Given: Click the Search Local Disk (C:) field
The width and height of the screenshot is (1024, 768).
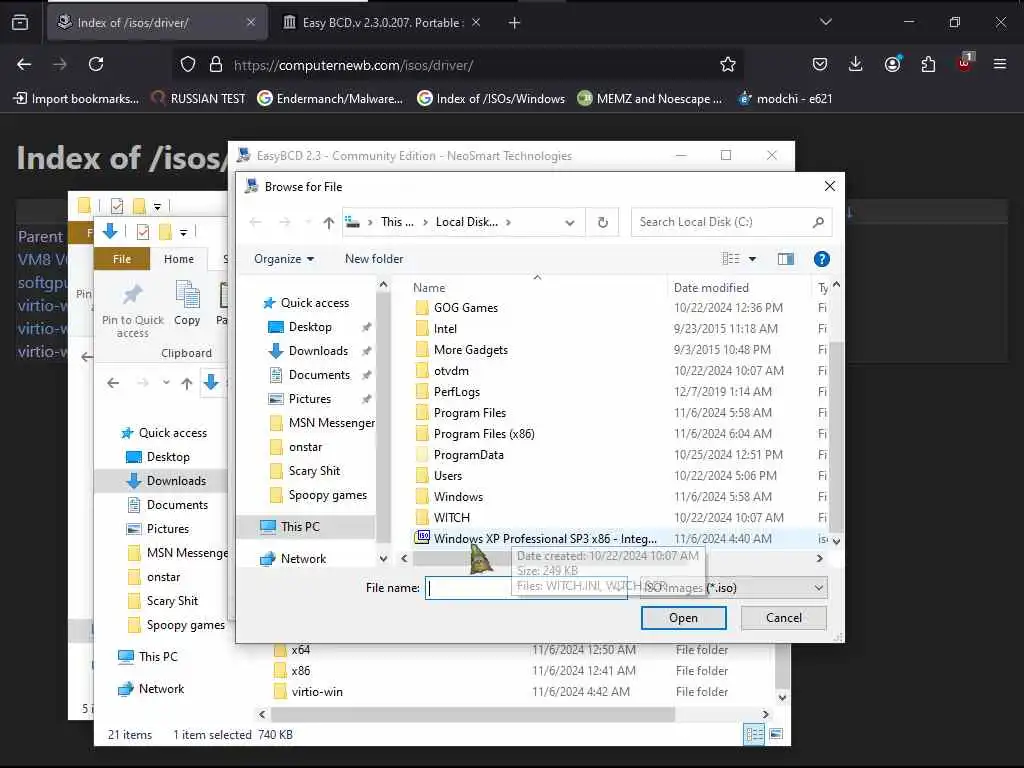Looking at the screenshot, I should pyautogui.click(x=732, y=222).
